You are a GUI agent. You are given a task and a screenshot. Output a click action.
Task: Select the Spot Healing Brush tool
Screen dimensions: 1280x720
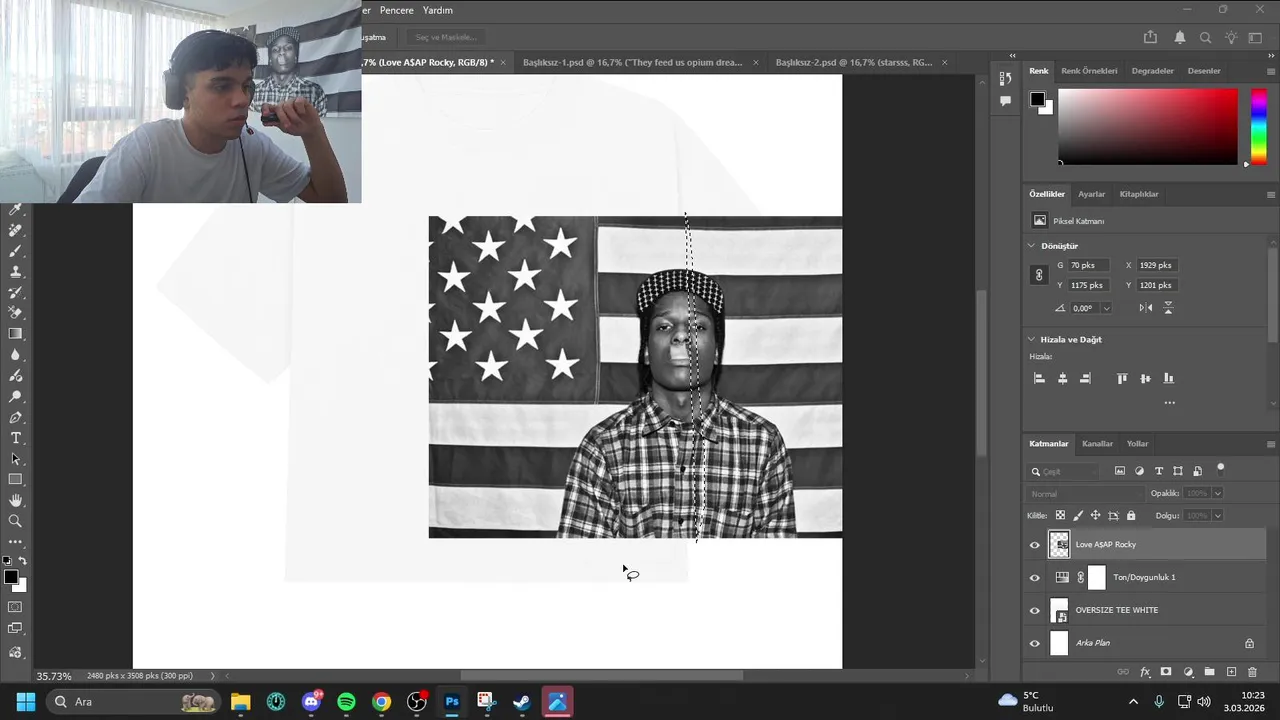(15, 230)
